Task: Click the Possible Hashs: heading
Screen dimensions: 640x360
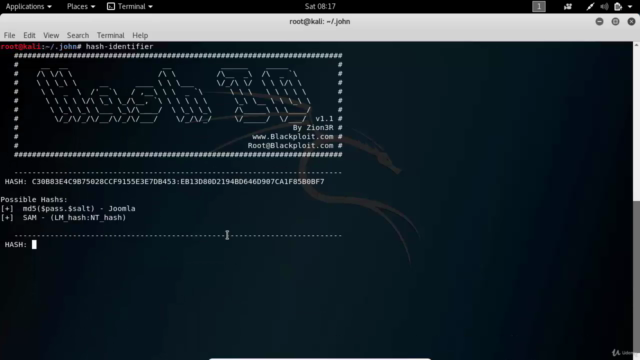Action: [x=34, y=200]
